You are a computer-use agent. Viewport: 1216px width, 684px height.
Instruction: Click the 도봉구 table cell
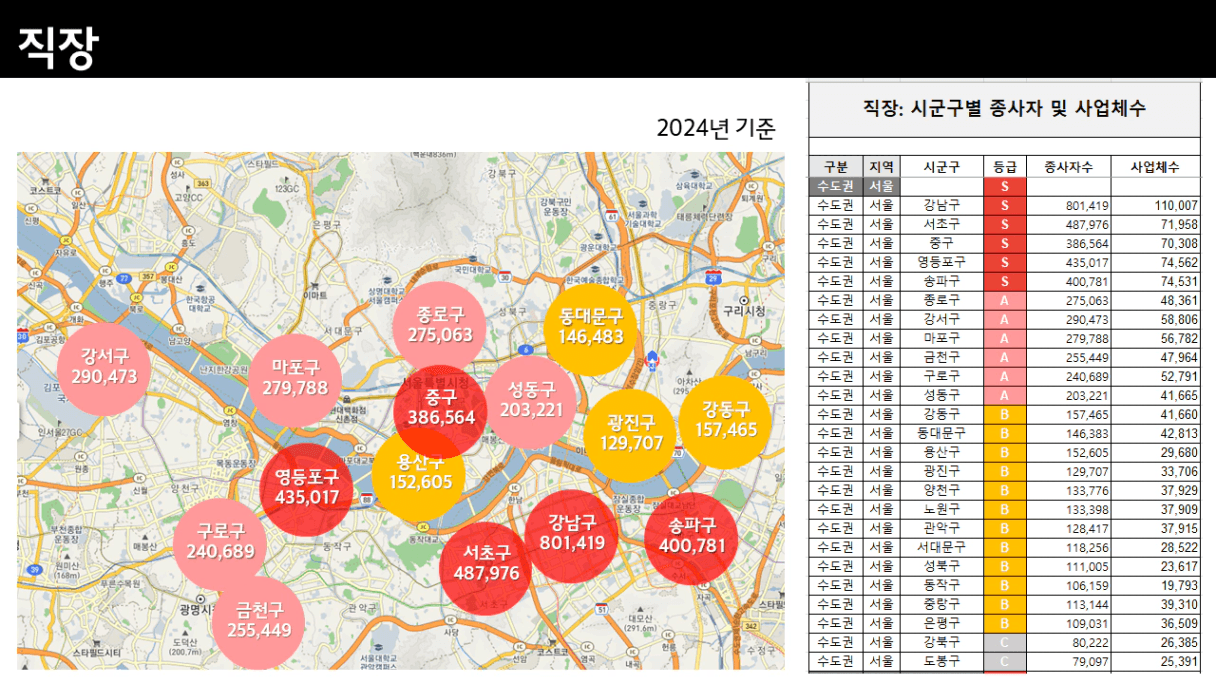[x=941, y=661]
